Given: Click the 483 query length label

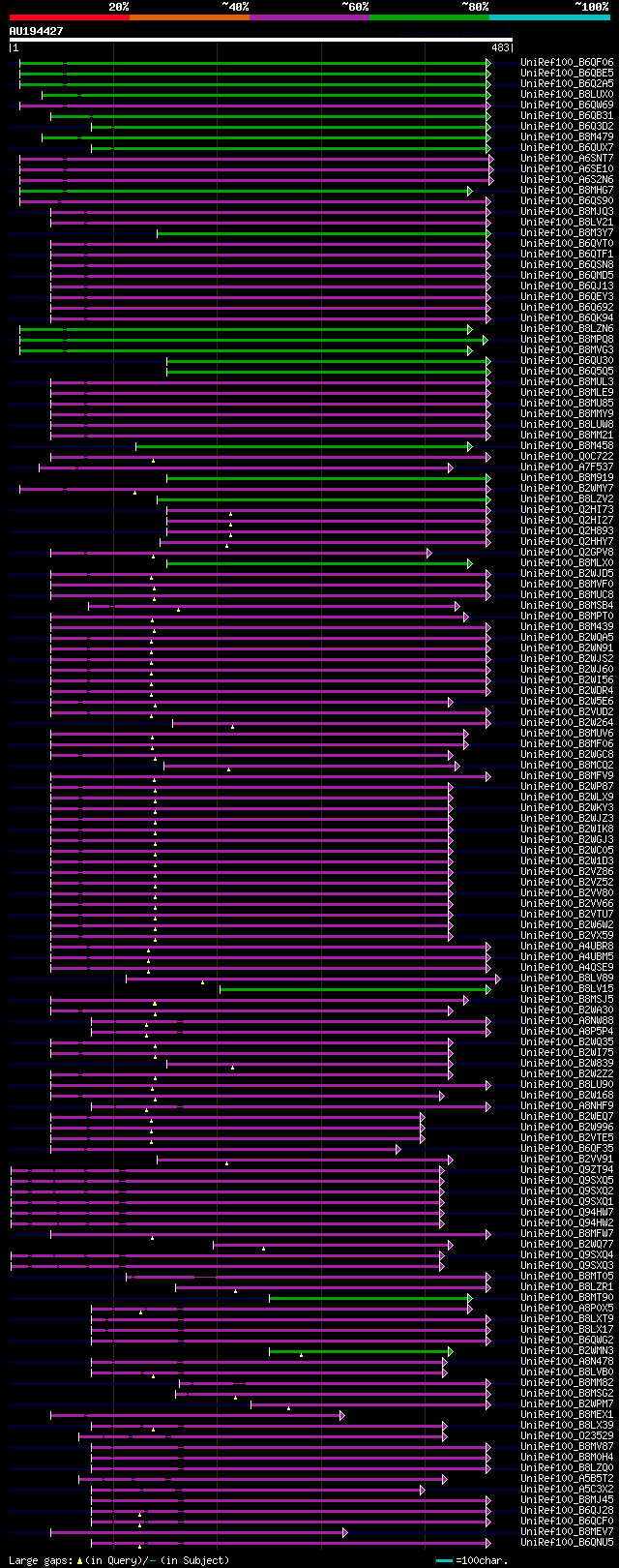Looking at the screenshot, I should click(502, 47).
